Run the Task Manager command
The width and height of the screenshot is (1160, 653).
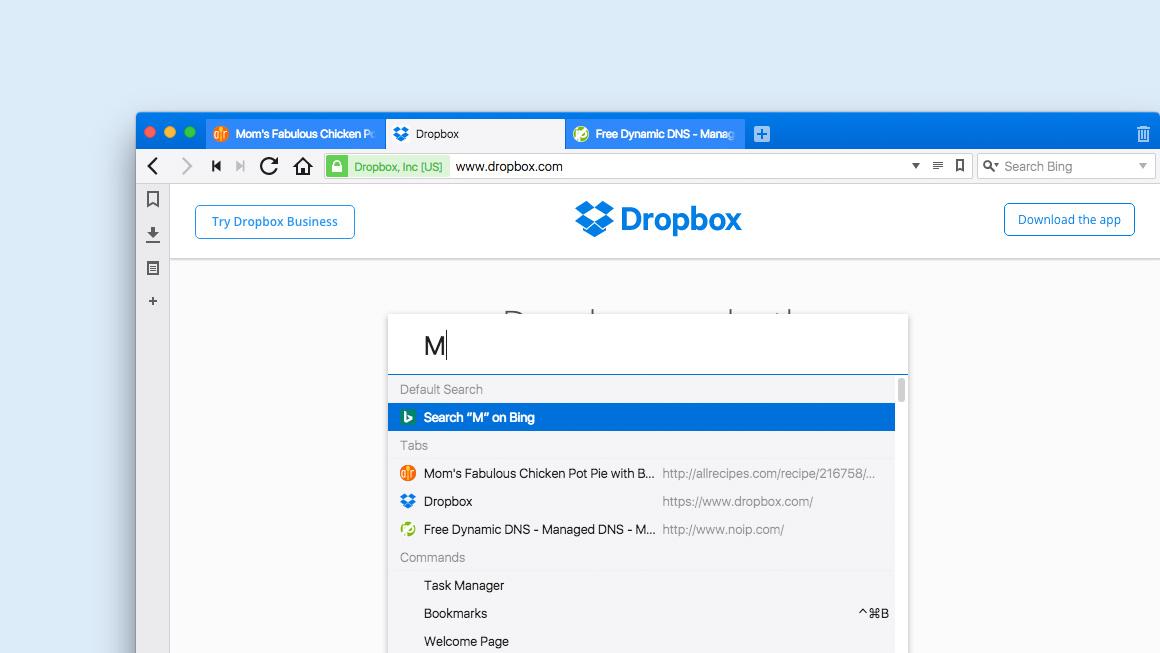tap(641, 586)
